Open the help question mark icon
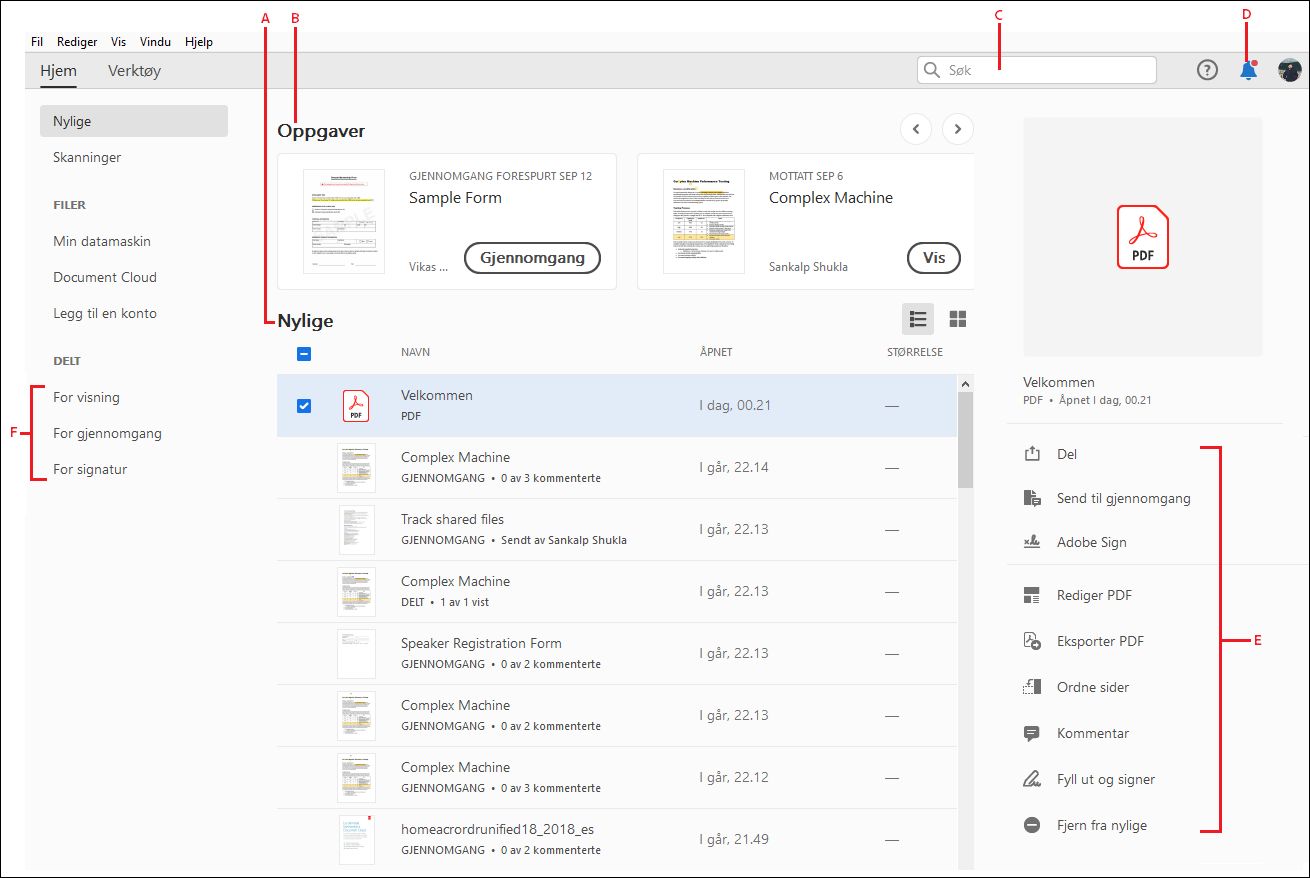This screenshot has height=878, width=1310. click(1208, 70)
